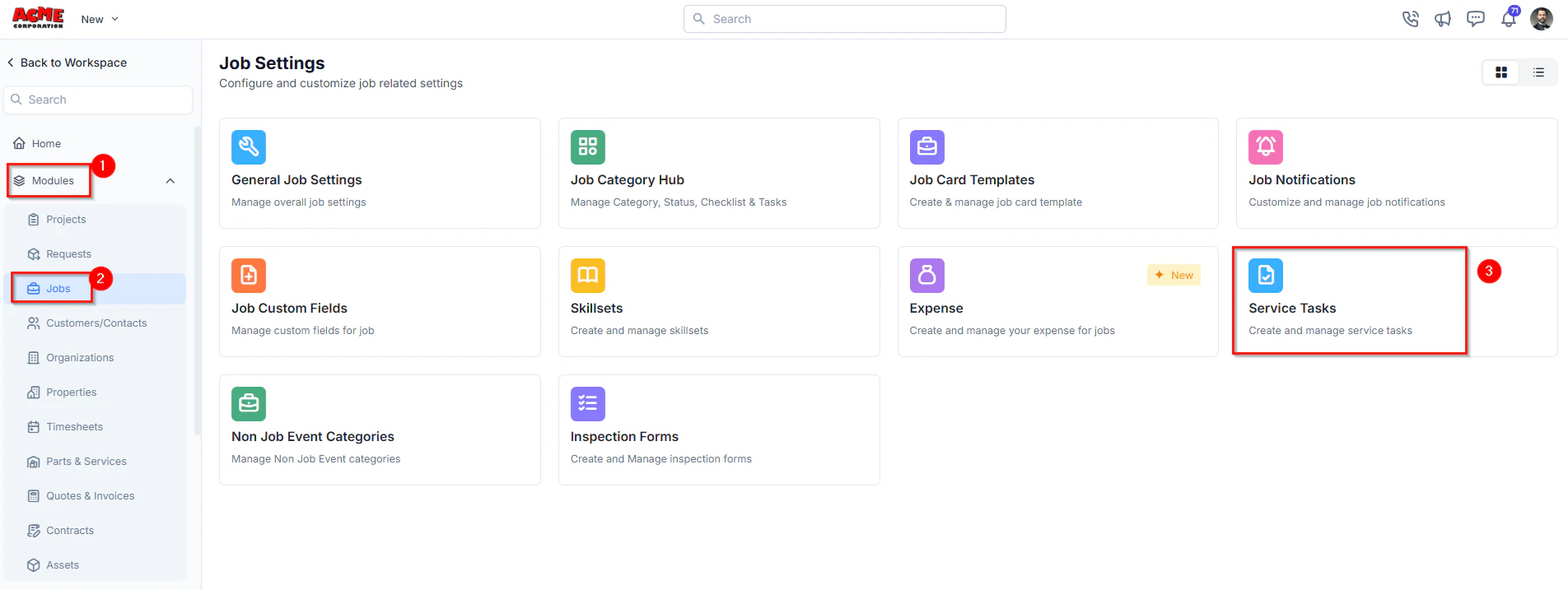Click the Expense money bag icon

pyautogui.click(x=927, y=276)
